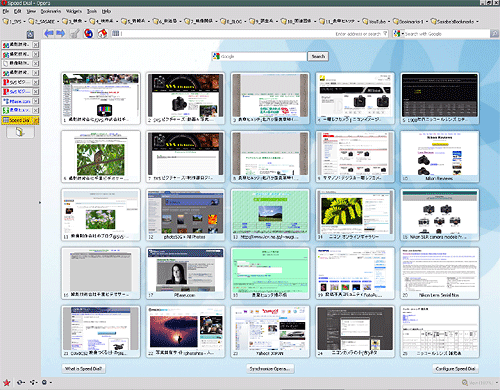Open speed dial 23, Yahoo! JAPAN
The image size is (500, 390).
(x=270, y=331)
